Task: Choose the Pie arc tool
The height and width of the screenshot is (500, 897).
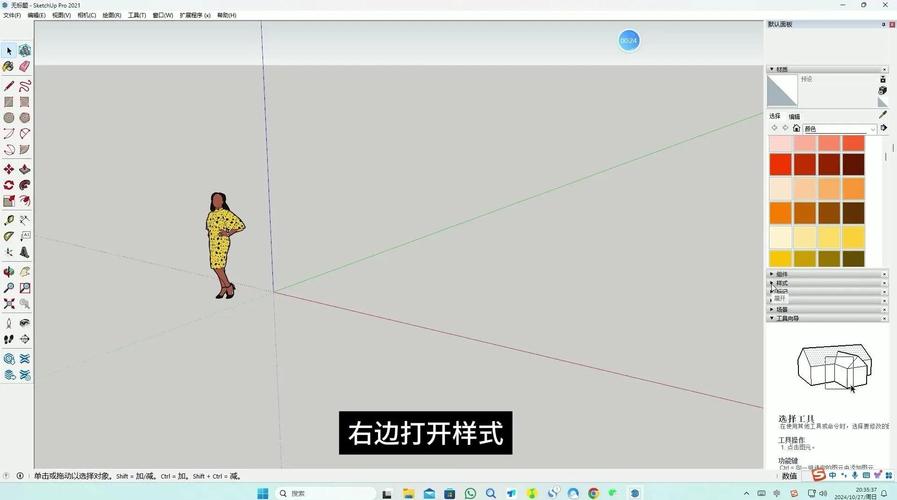Action: tap(25, 150)
